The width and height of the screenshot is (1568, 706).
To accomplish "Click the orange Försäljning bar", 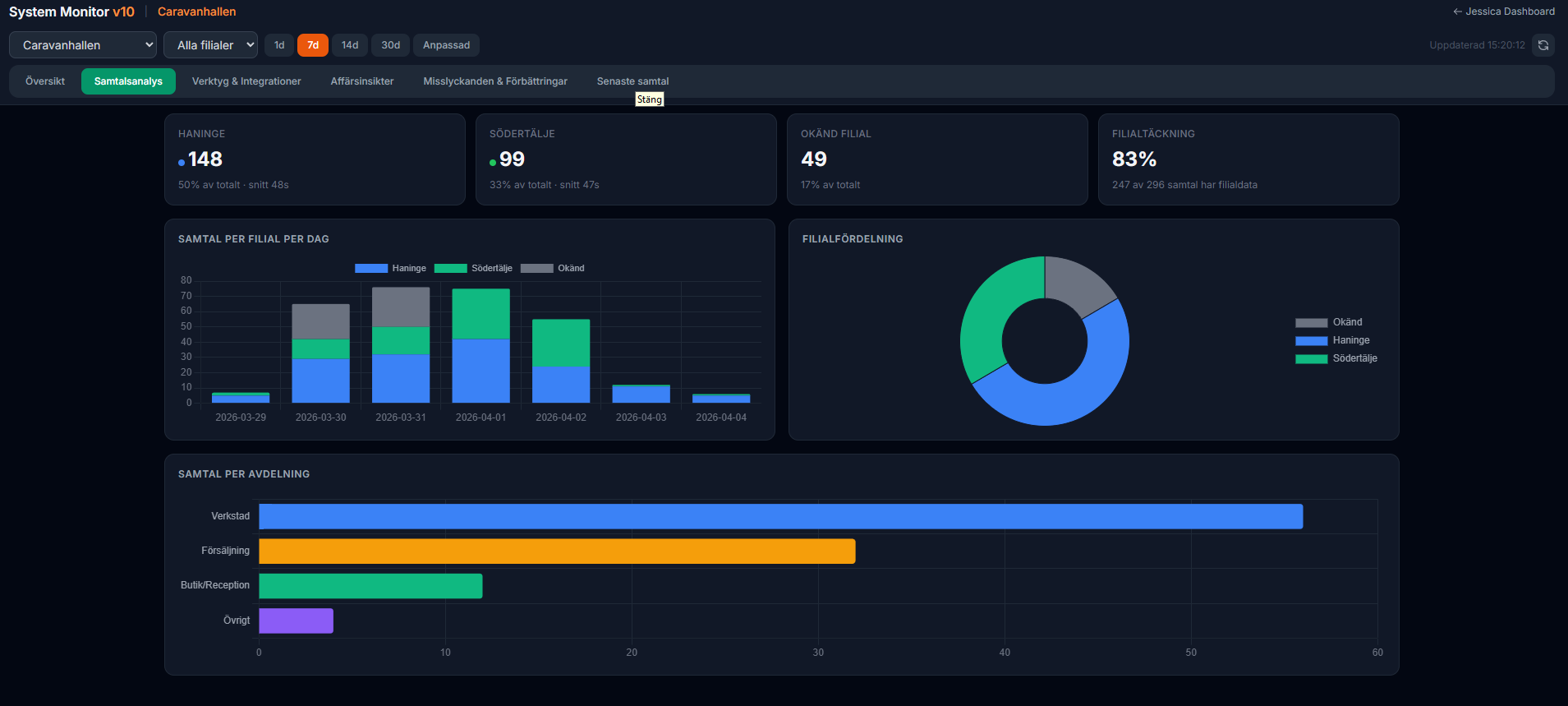I will point(557,551).
